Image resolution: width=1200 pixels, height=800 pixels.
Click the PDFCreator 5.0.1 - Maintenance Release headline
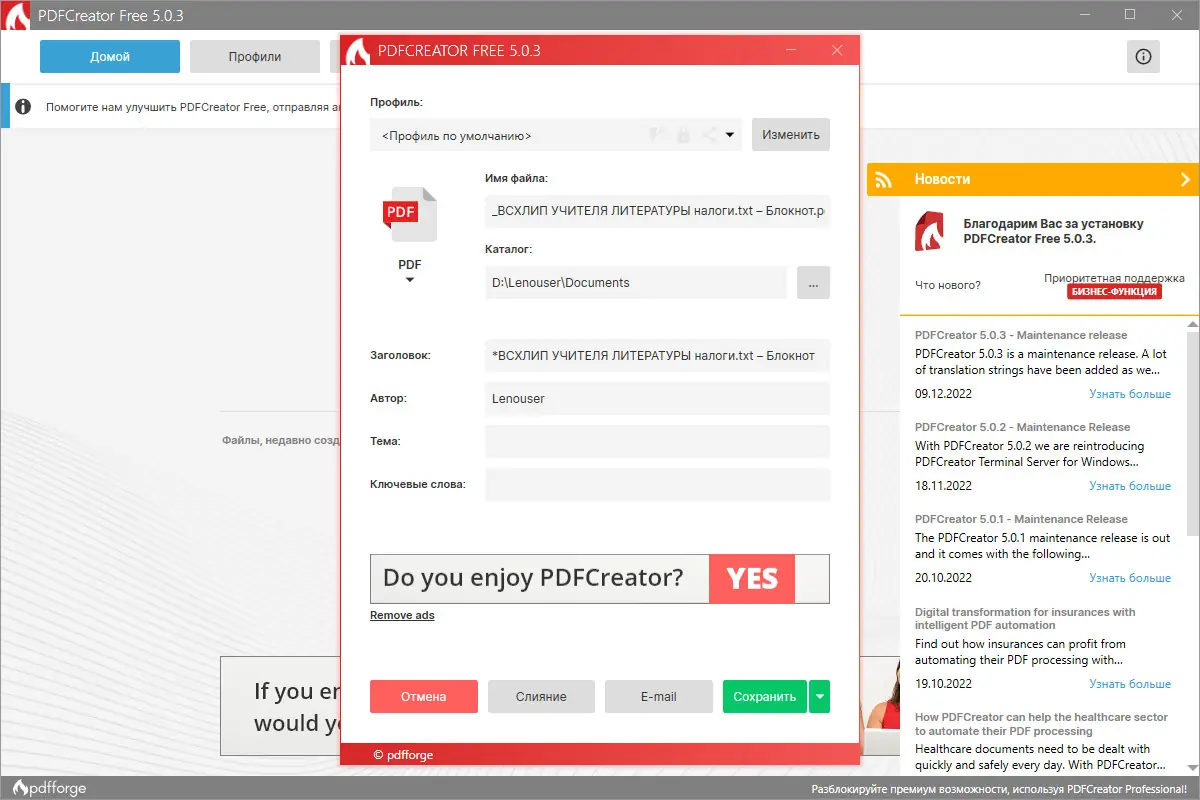(x=1021, y=519)
